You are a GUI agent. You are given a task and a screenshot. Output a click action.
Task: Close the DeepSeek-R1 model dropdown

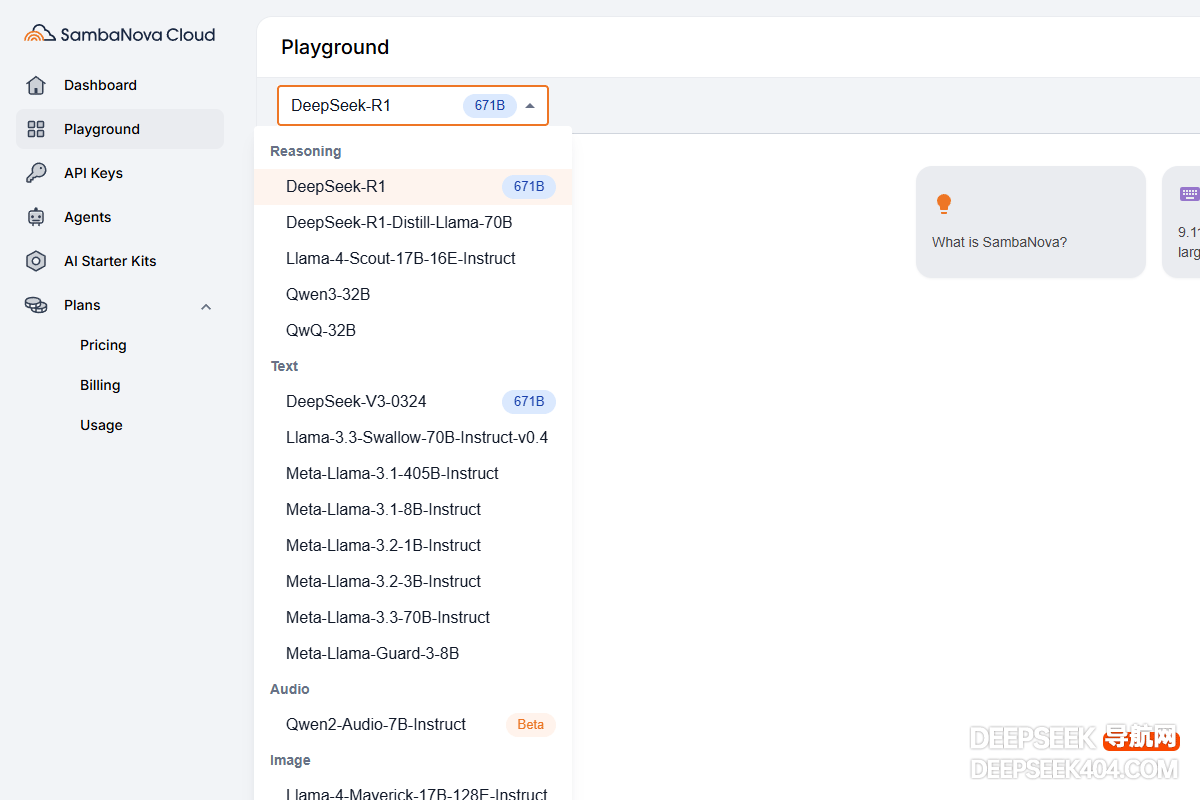click(530, 105)
